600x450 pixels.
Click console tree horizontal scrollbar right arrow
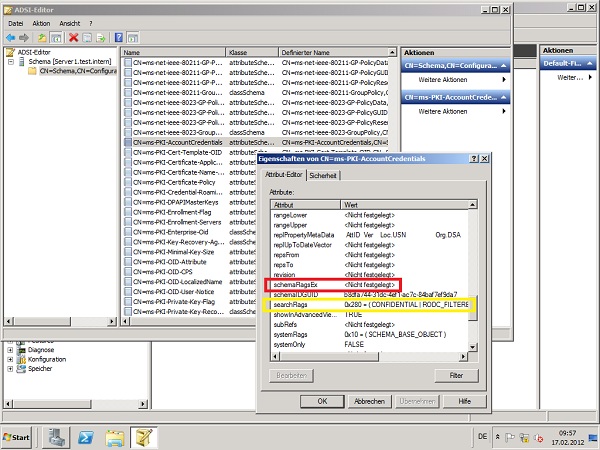[x=112, y=321]
